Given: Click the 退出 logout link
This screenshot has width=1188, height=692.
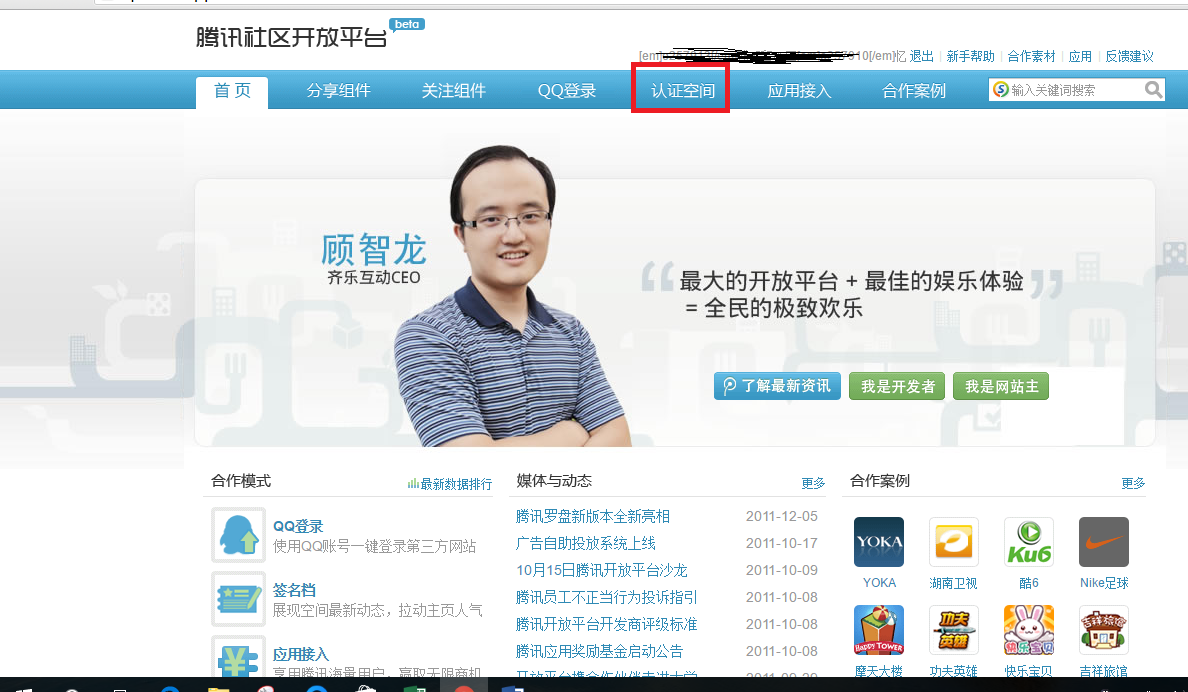Looking at the screenshot, I should click(921, 56).
